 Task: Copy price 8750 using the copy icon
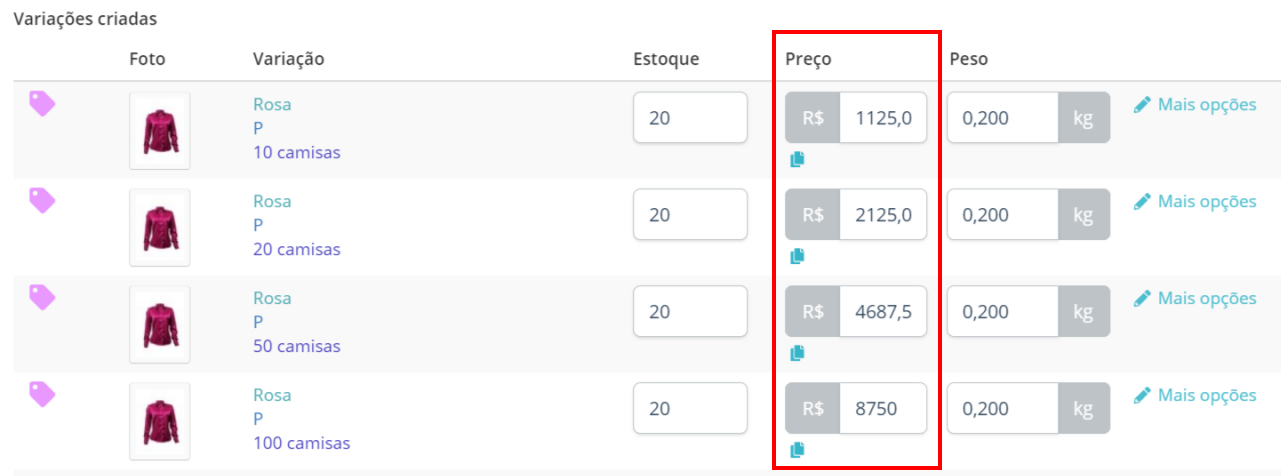pos(797,450)
